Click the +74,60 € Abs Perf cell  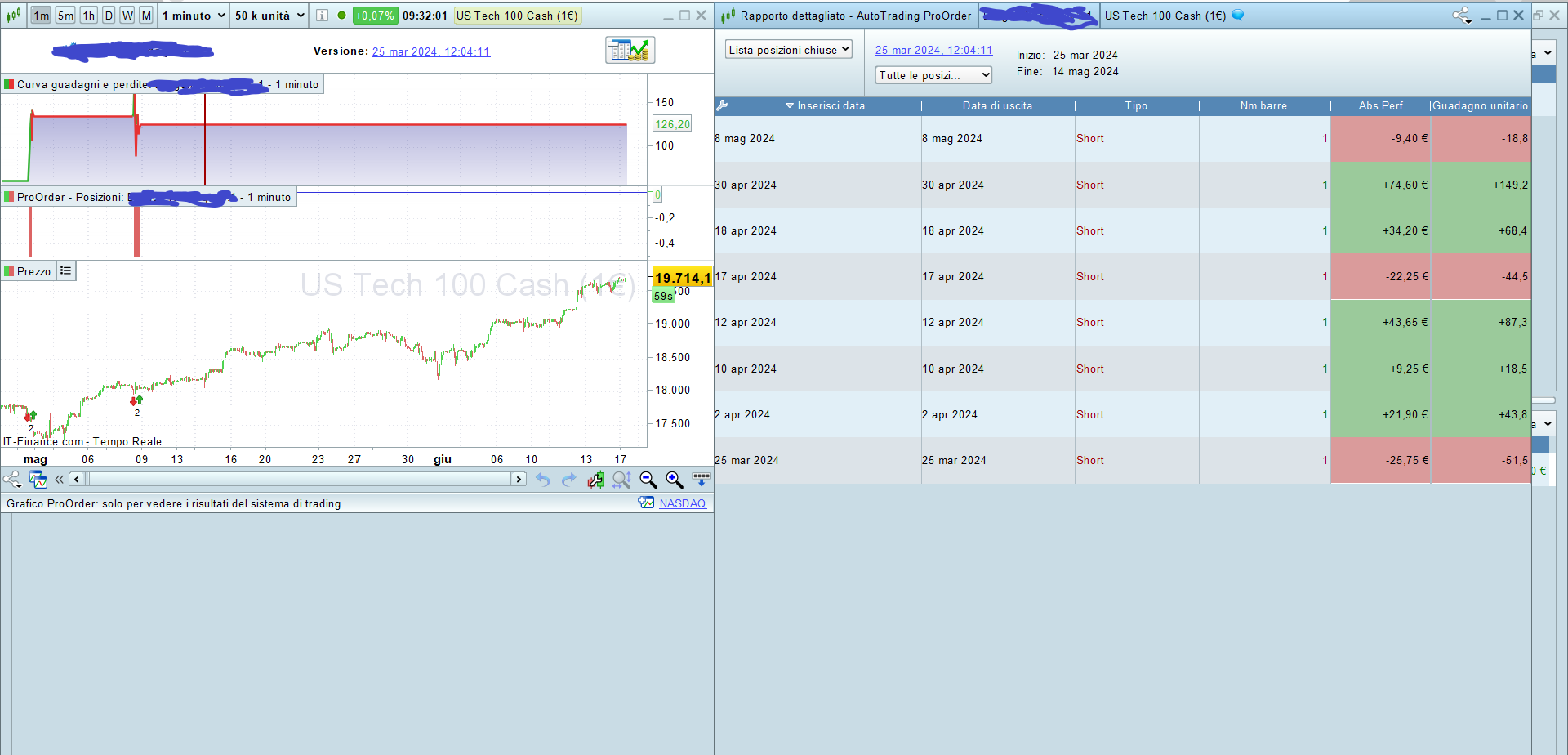(1381, 185)
